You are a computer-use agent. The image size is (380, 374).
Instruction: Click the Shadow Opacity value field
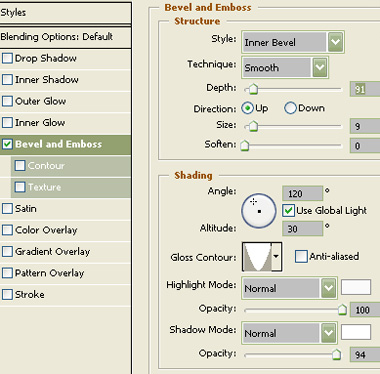pyautogui.click(x=365, y=354)
